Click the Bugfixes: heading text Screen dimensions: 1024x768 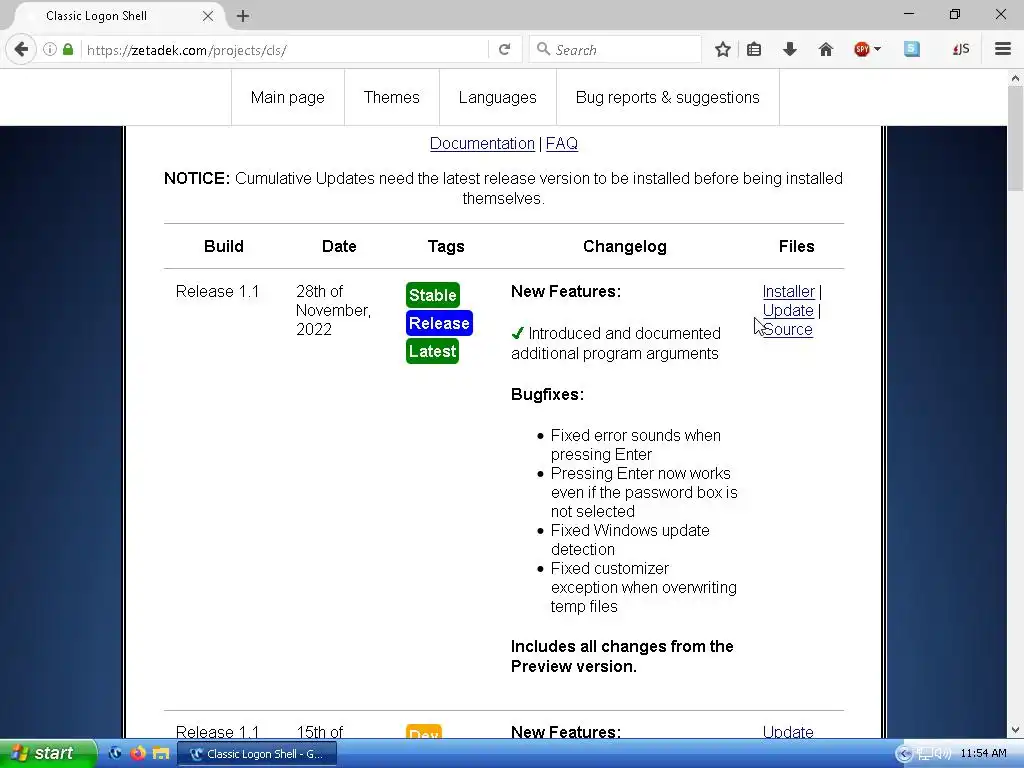(547, 394)
